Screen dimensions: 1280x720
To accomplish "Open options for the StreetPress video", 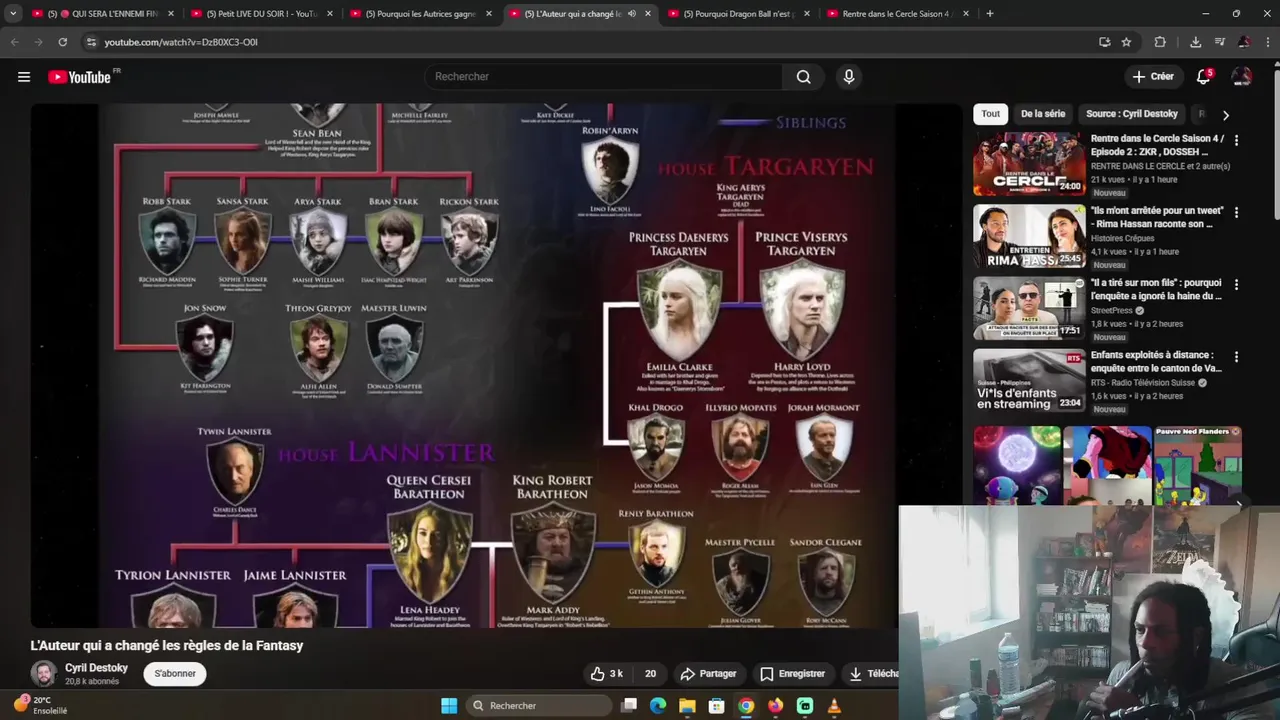I will 1236,285.
